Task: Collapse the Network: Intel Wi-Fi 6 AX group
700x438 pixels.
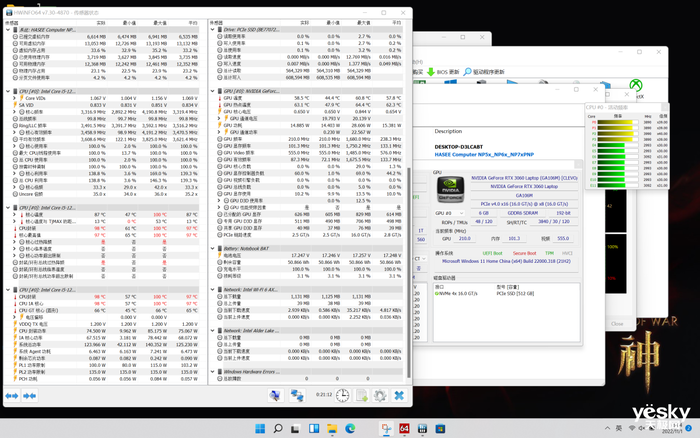Action: 212,289
